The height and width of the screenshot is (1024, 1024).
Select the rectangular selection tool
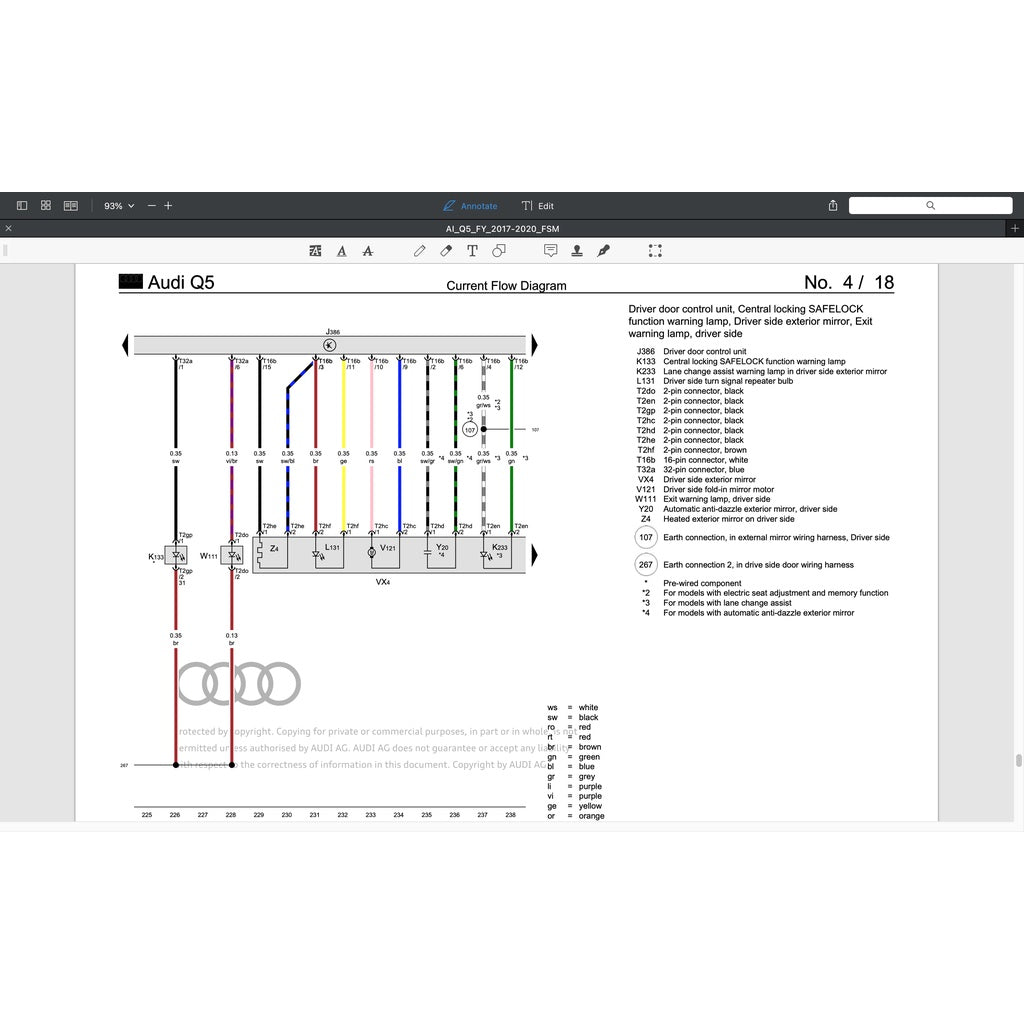pyautogui.click(x=655, y=251)
